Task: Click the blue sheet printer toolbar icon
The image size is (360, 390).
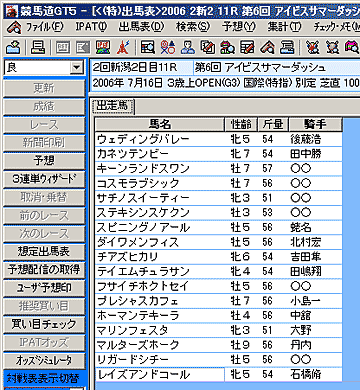Action: 287,47
